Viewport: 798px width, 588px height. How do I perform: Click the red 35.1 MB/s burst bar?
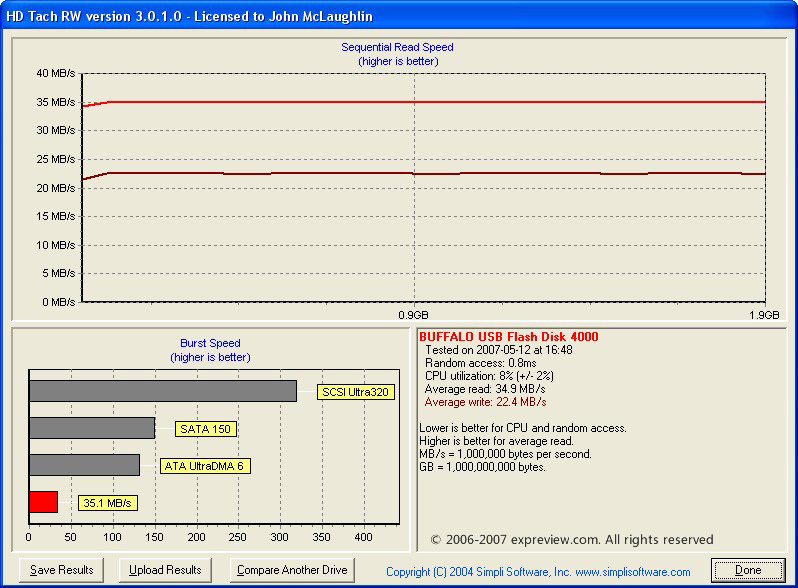(43, 502)
